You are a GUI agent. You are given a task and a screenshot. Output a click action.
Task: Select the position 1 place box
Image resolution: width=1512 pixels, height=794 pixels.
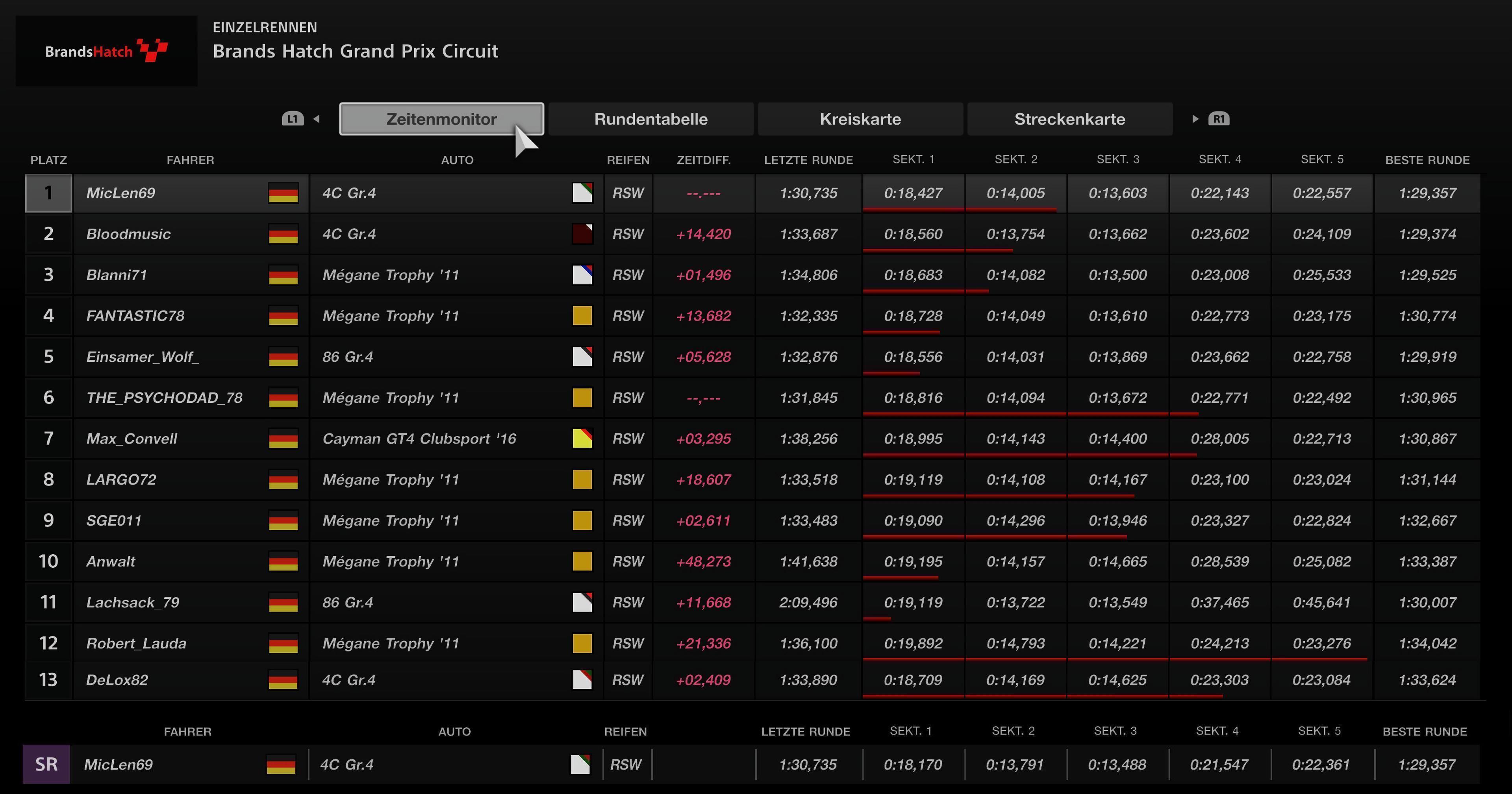[48, 193]
